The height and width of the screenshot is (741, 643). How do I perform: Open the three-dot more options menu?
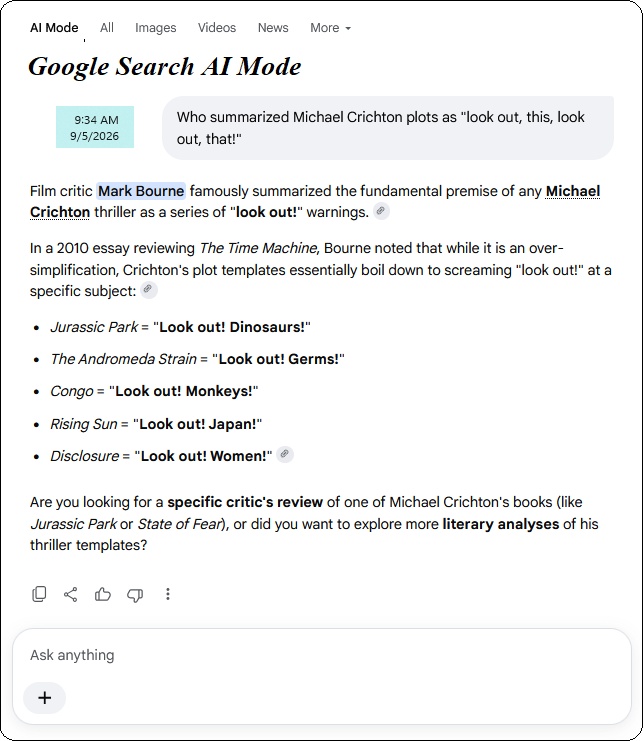(168, 594)
